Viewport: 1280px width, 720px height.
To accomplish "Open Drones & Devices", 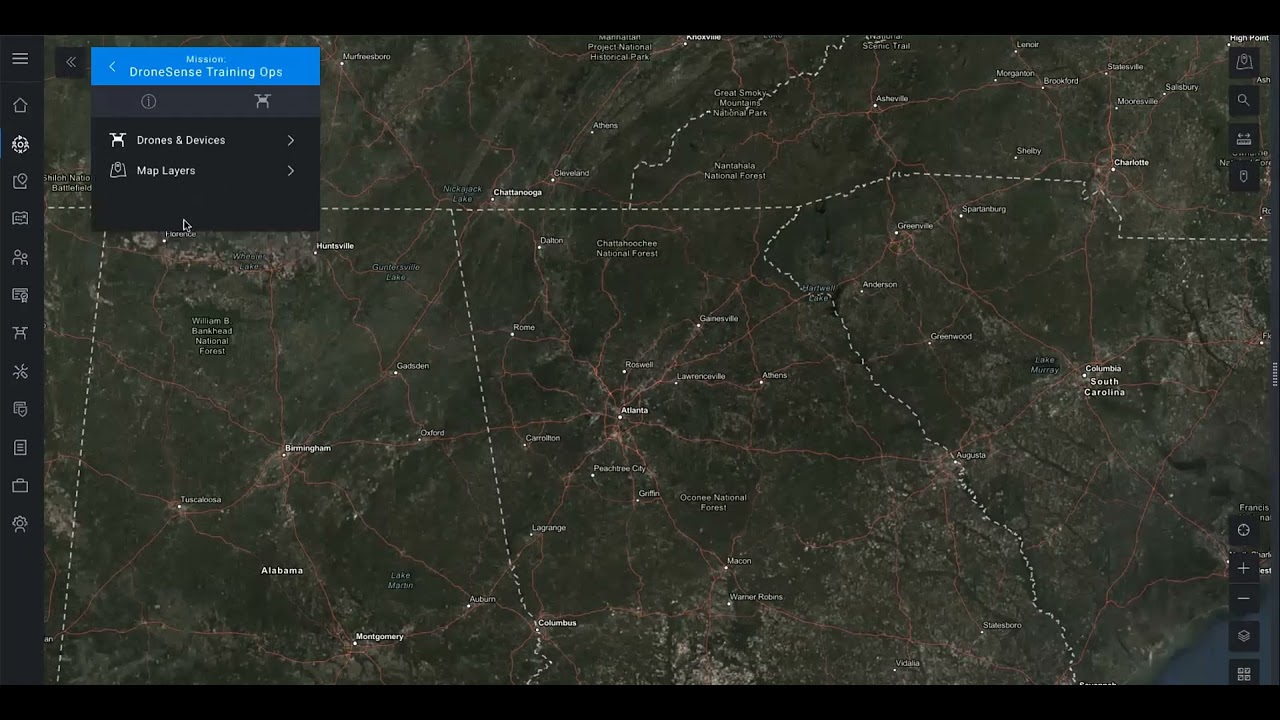I will click(x=205, y=141).
